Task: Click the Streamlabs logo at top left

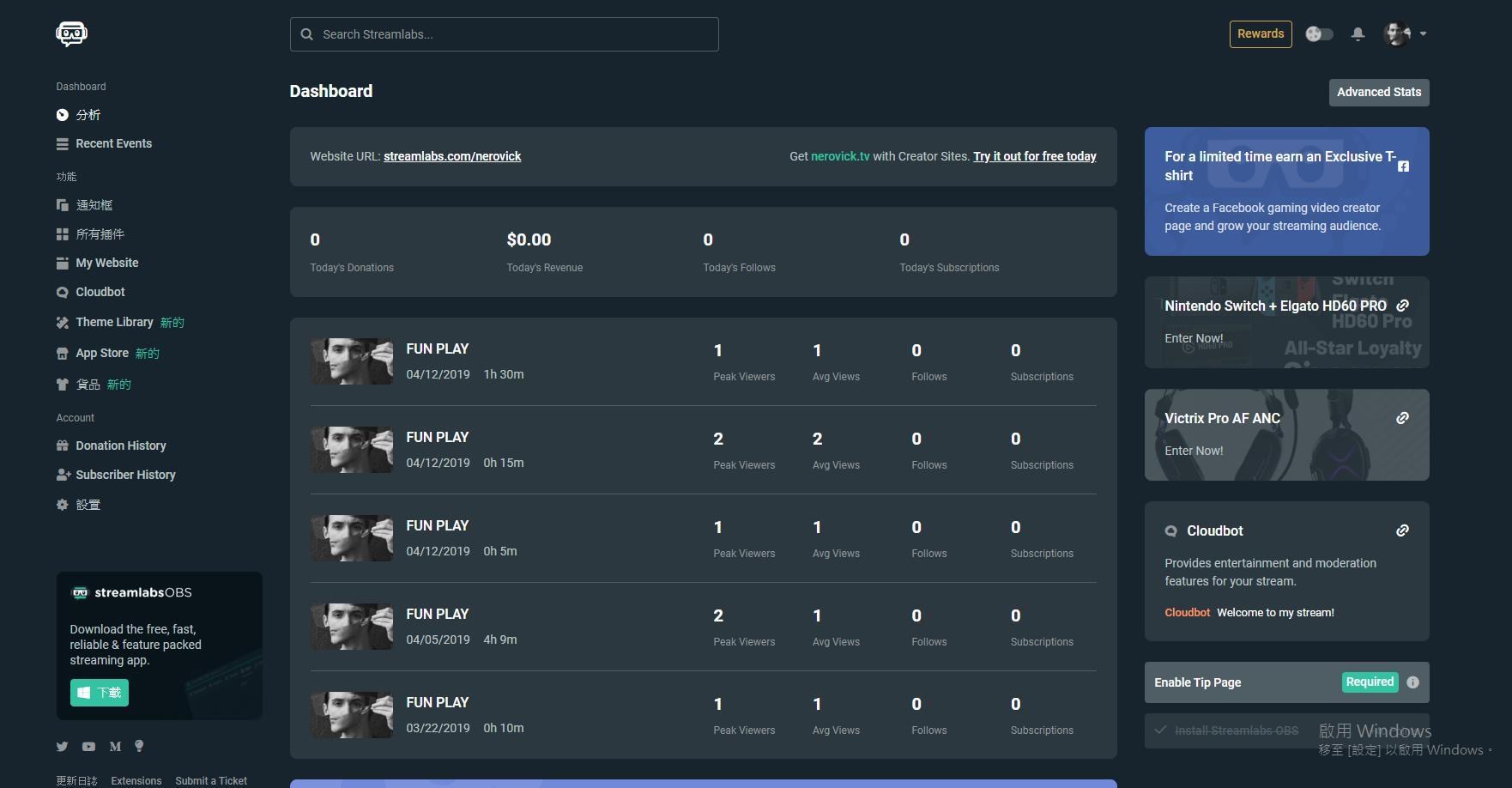Action: pos(71,33)
